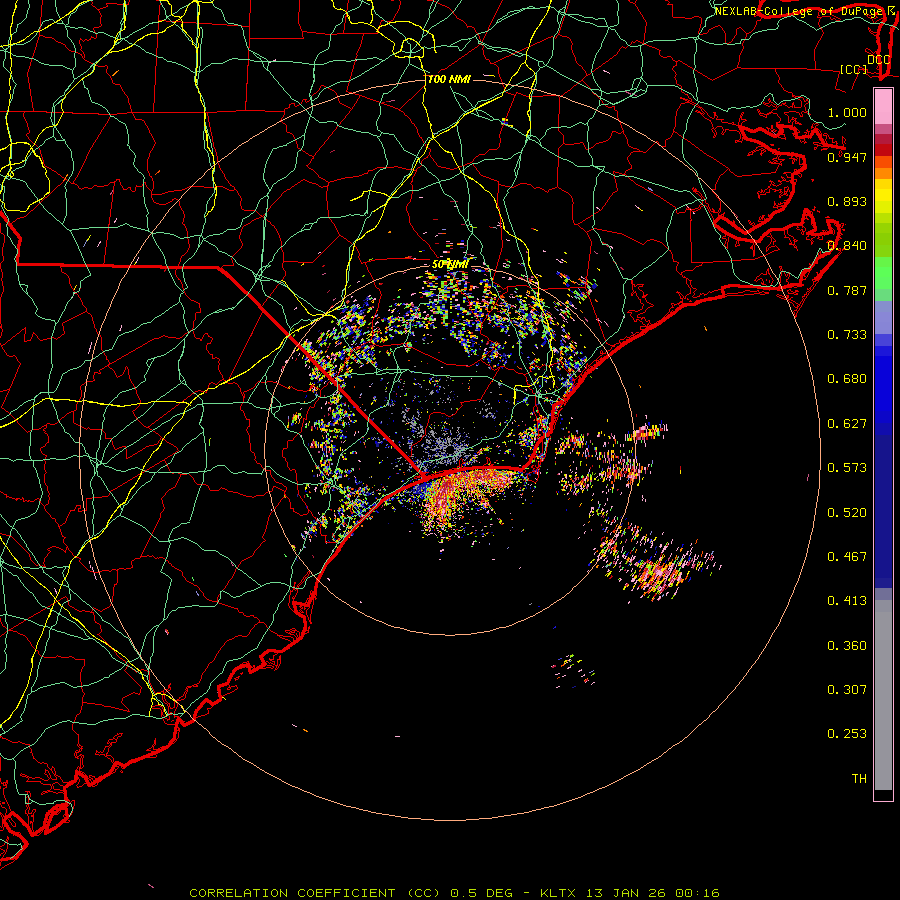
Task: Click the 0.947 scale value
Action: coord(847,157)
